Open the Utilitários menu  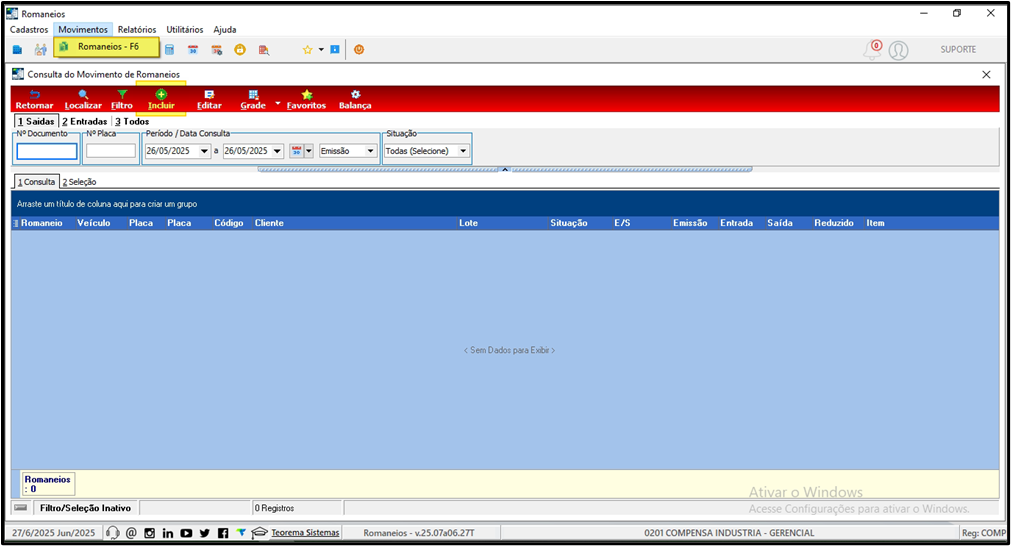(x=184, y=30)
